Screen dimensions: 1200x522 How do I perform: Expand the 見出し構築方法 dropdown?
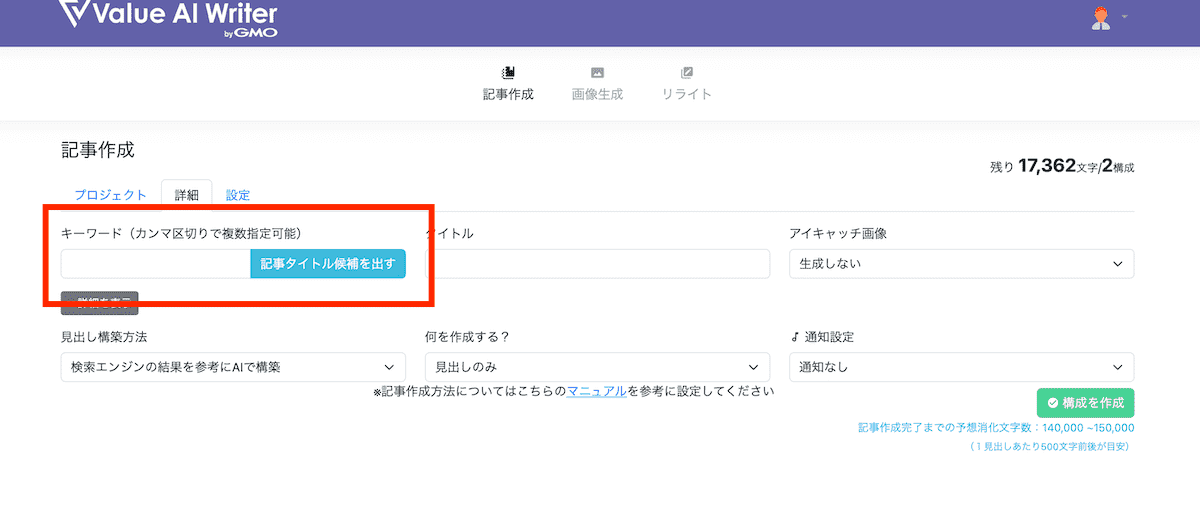click(x=233, y=367)
